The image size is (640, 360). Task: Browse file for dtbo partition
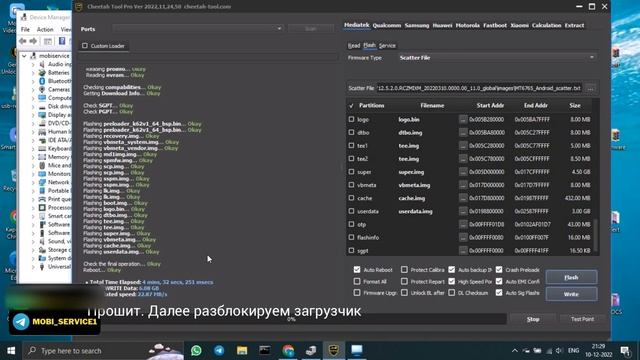(463, 133)
